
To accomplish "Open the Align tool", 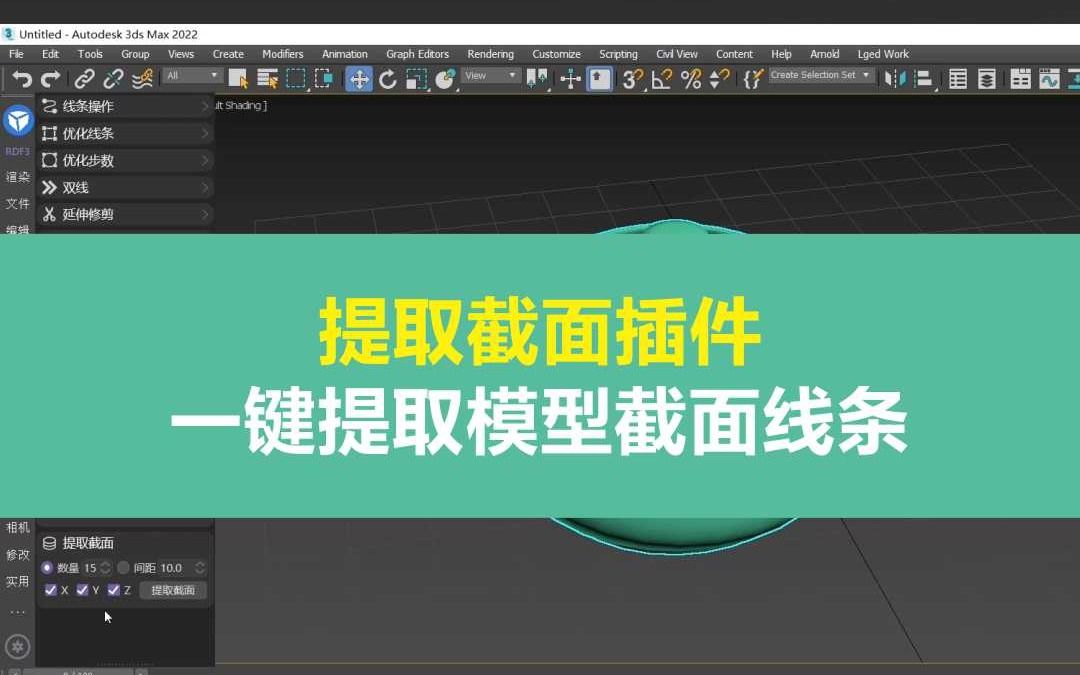I will [920, 78].
